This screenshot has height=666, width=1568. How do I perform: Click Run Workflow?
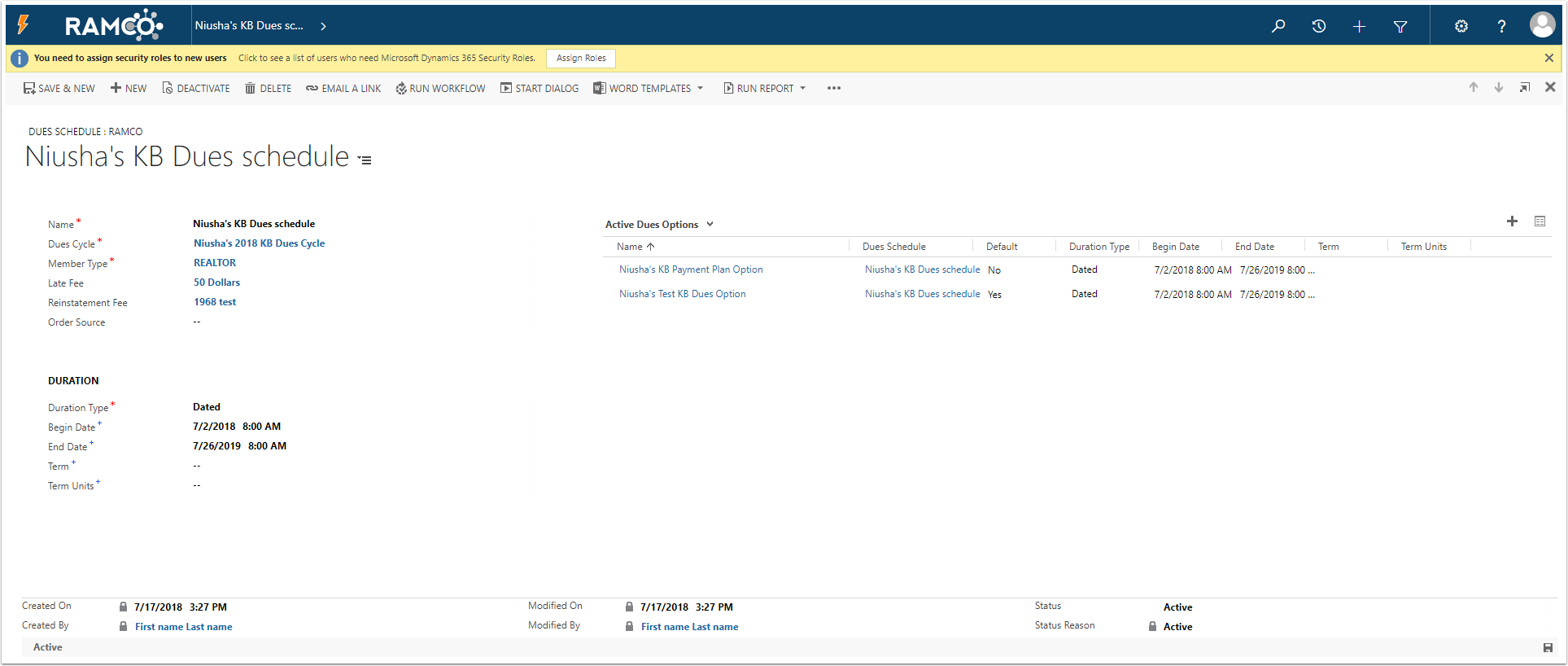tap(440, 88)
